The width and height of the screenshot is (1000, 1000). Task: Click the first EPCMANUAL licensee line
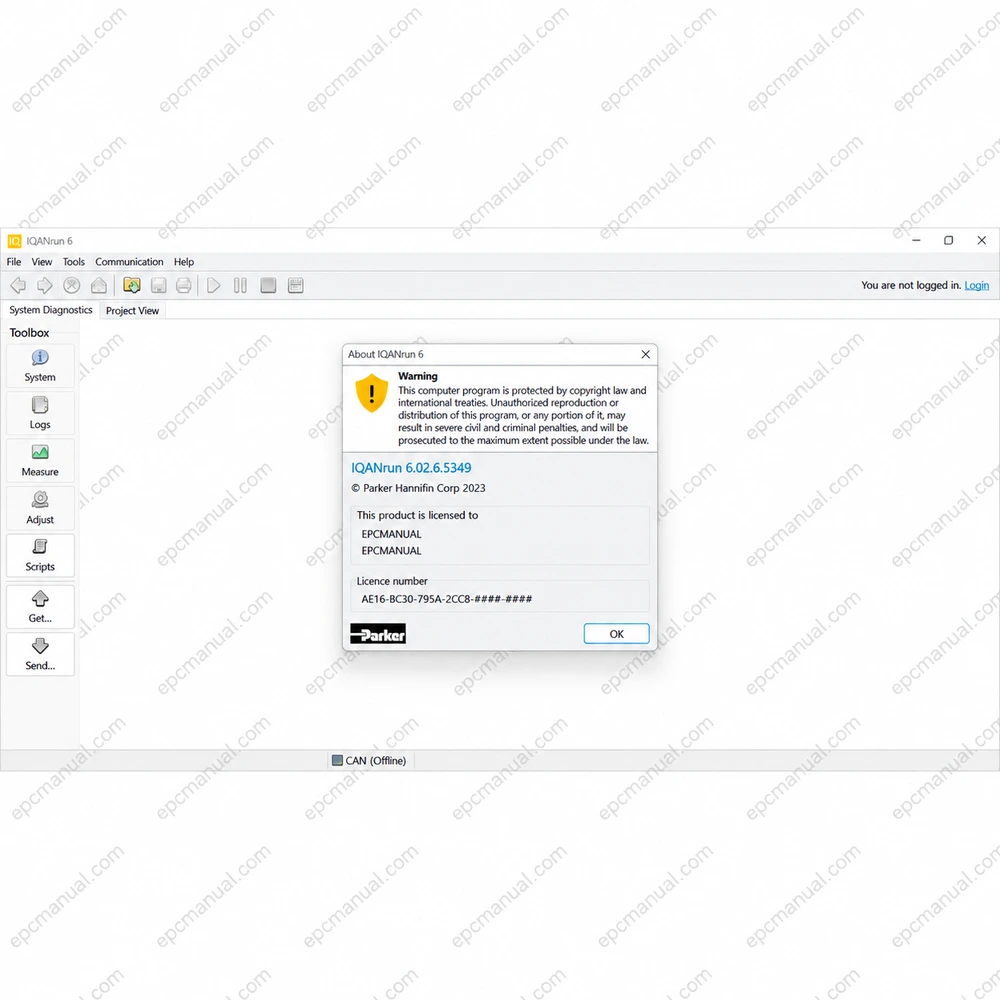392,534
